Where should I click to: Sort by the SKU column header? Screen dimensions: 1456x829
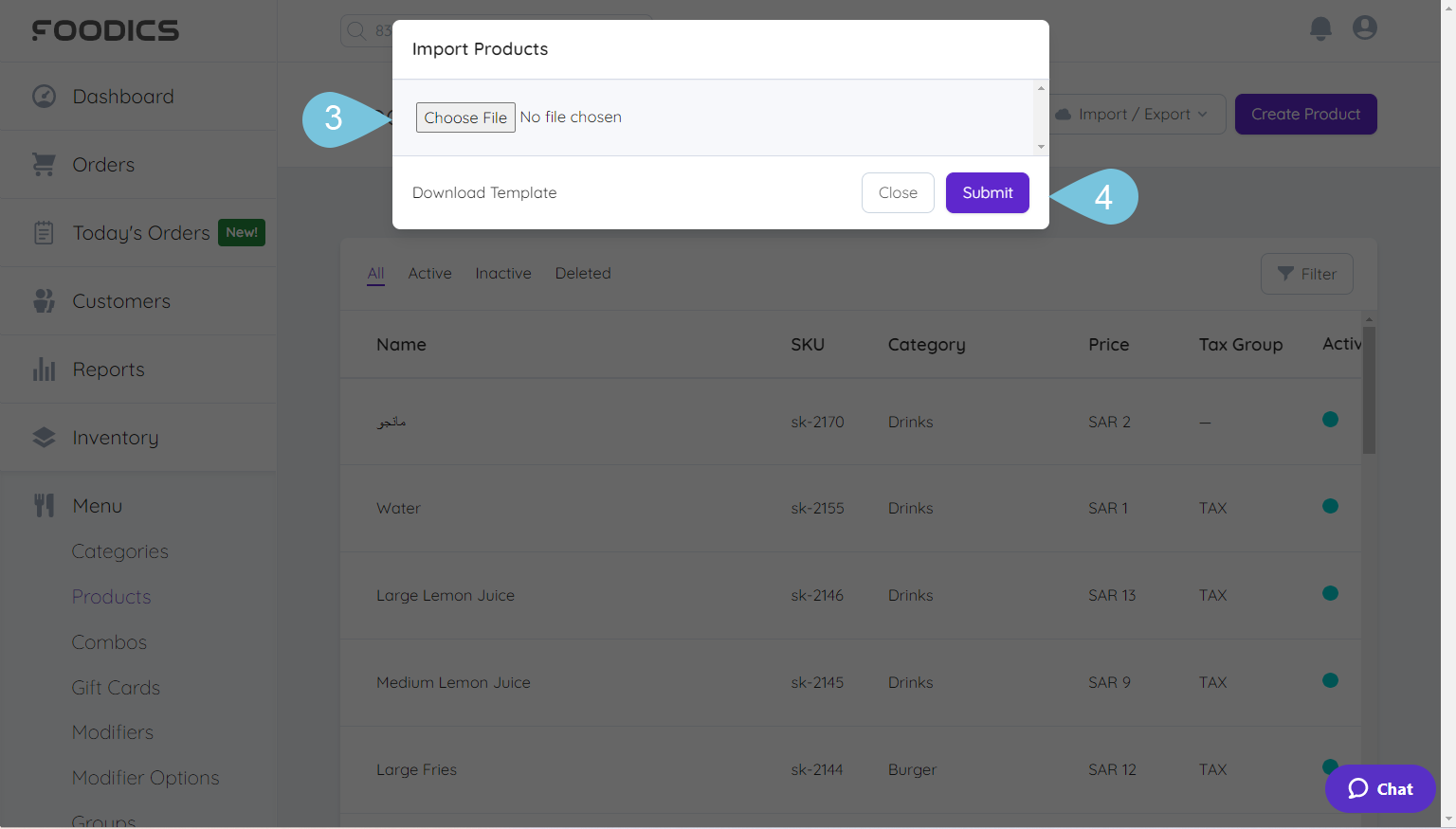tap(808, 345)
